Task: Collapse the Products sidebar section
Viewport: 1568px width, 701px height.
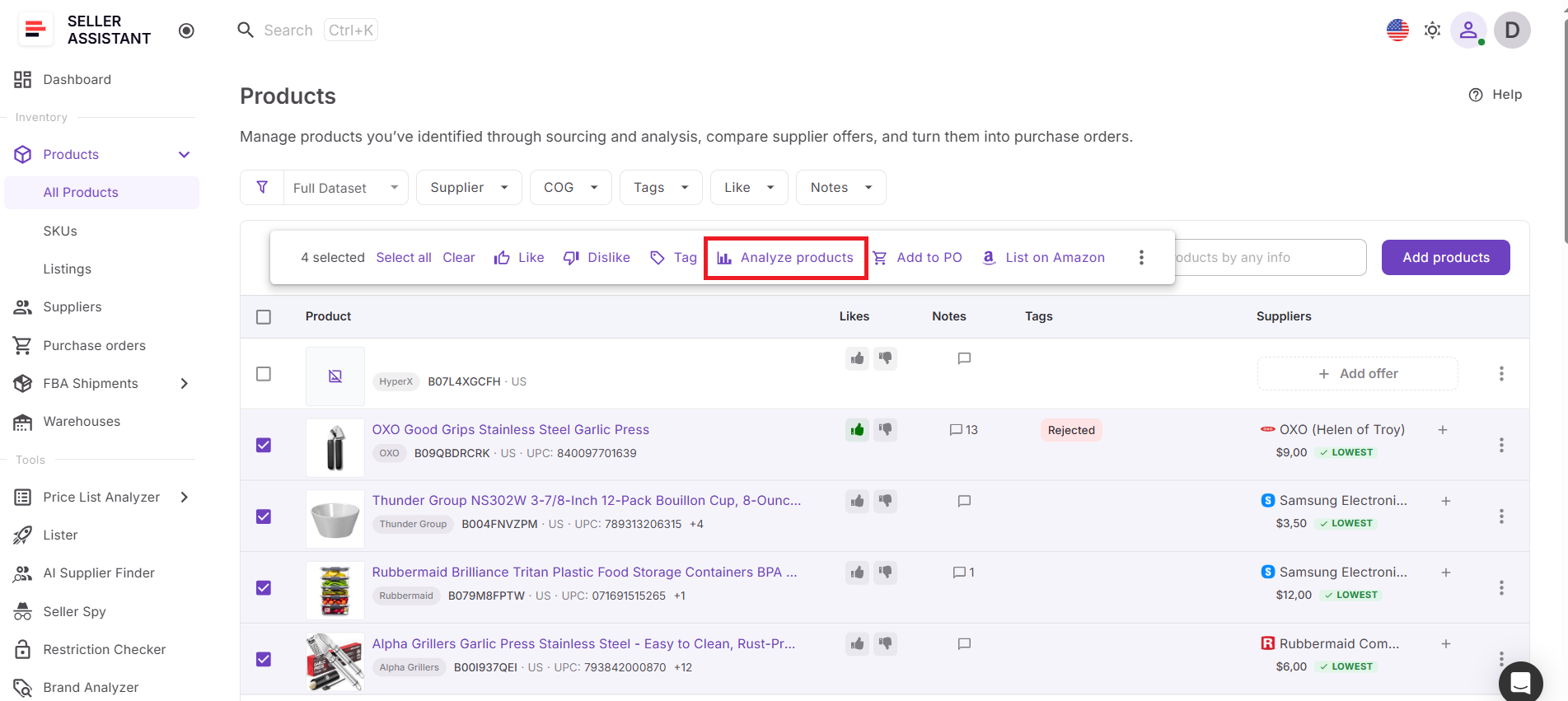Action: point(185,155)
